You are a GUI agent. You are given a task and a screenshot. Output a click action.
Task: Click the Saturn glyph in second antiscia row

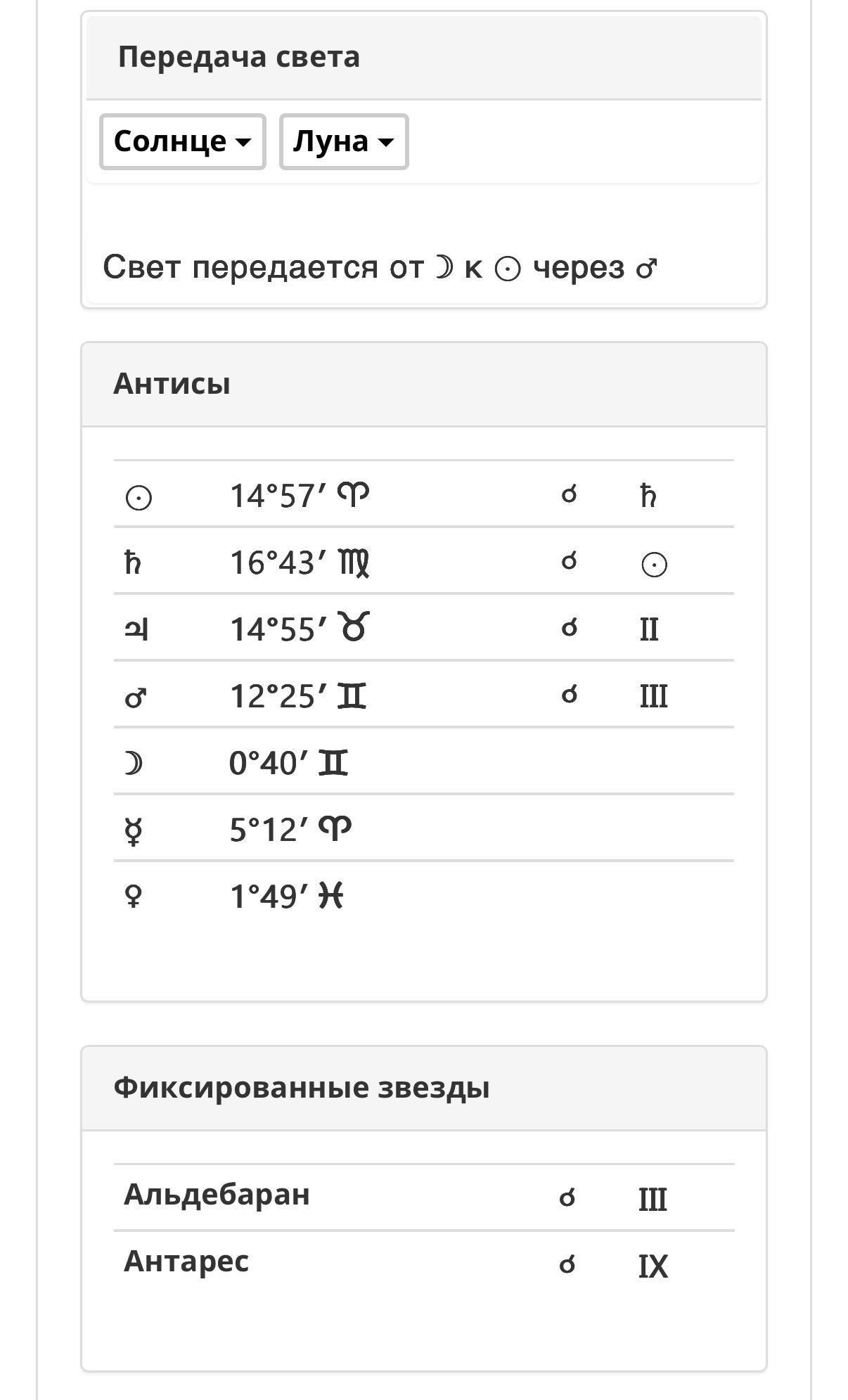133,563
